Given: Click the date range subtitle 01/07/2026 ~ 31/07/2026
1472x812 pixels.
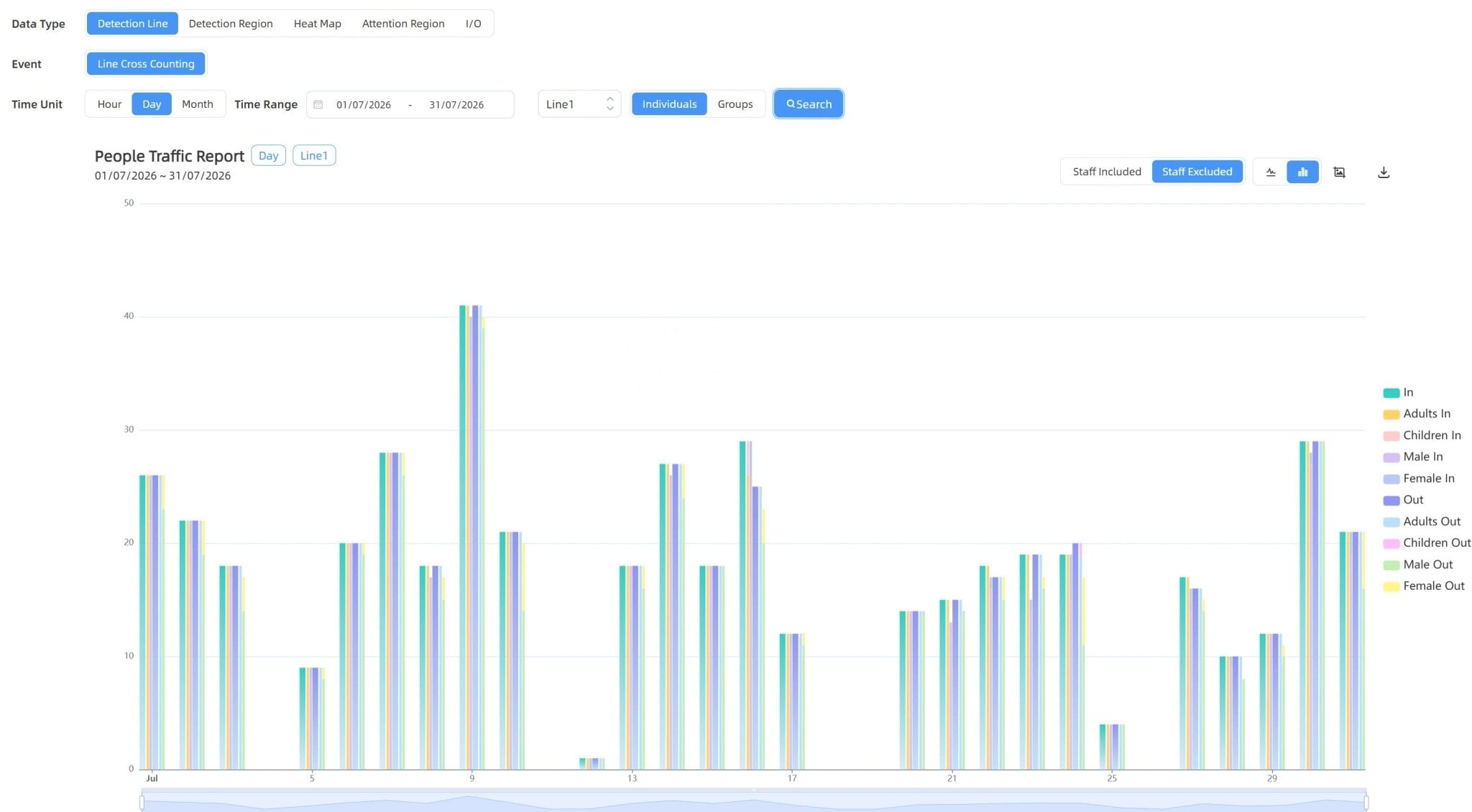Looking at the screenshot, I should (x=162, y=176).
